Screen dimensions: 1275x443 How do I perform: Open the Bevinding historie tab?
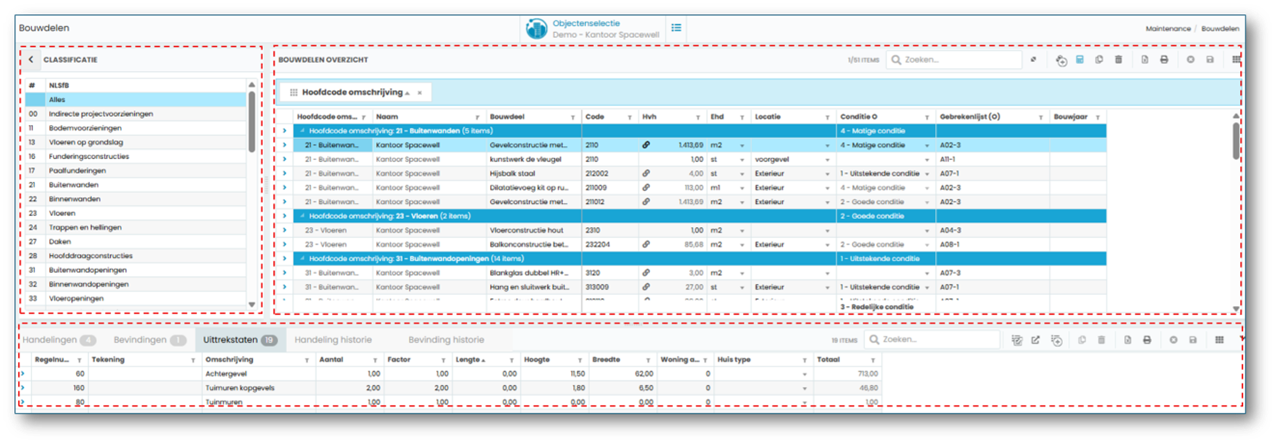[x=446, y=340]
